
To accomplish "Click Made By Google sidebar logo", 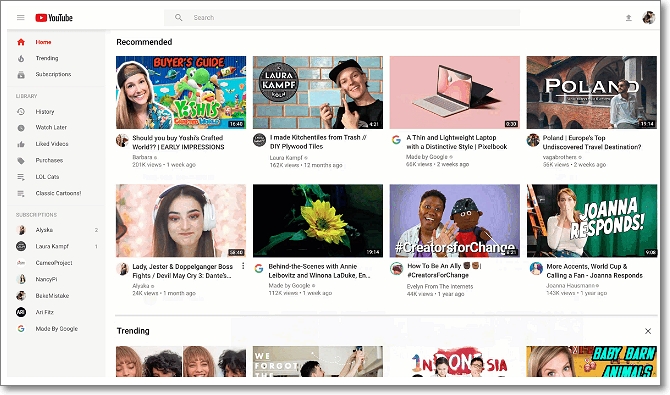I will [21, 329].
